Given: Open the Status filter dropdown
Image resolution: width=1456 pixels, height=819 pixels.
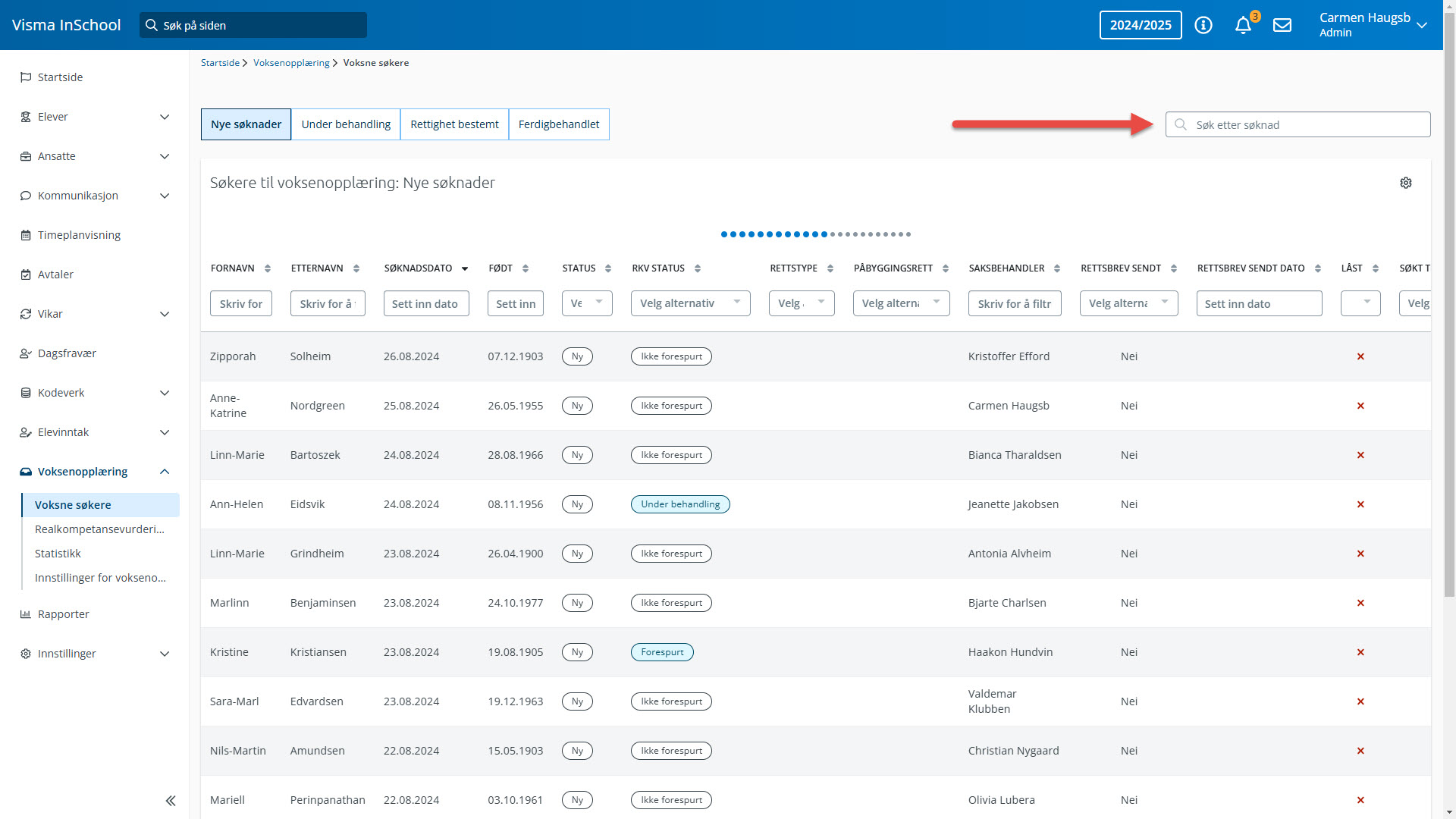Looking at the screenshot, I should coord(587,303).
